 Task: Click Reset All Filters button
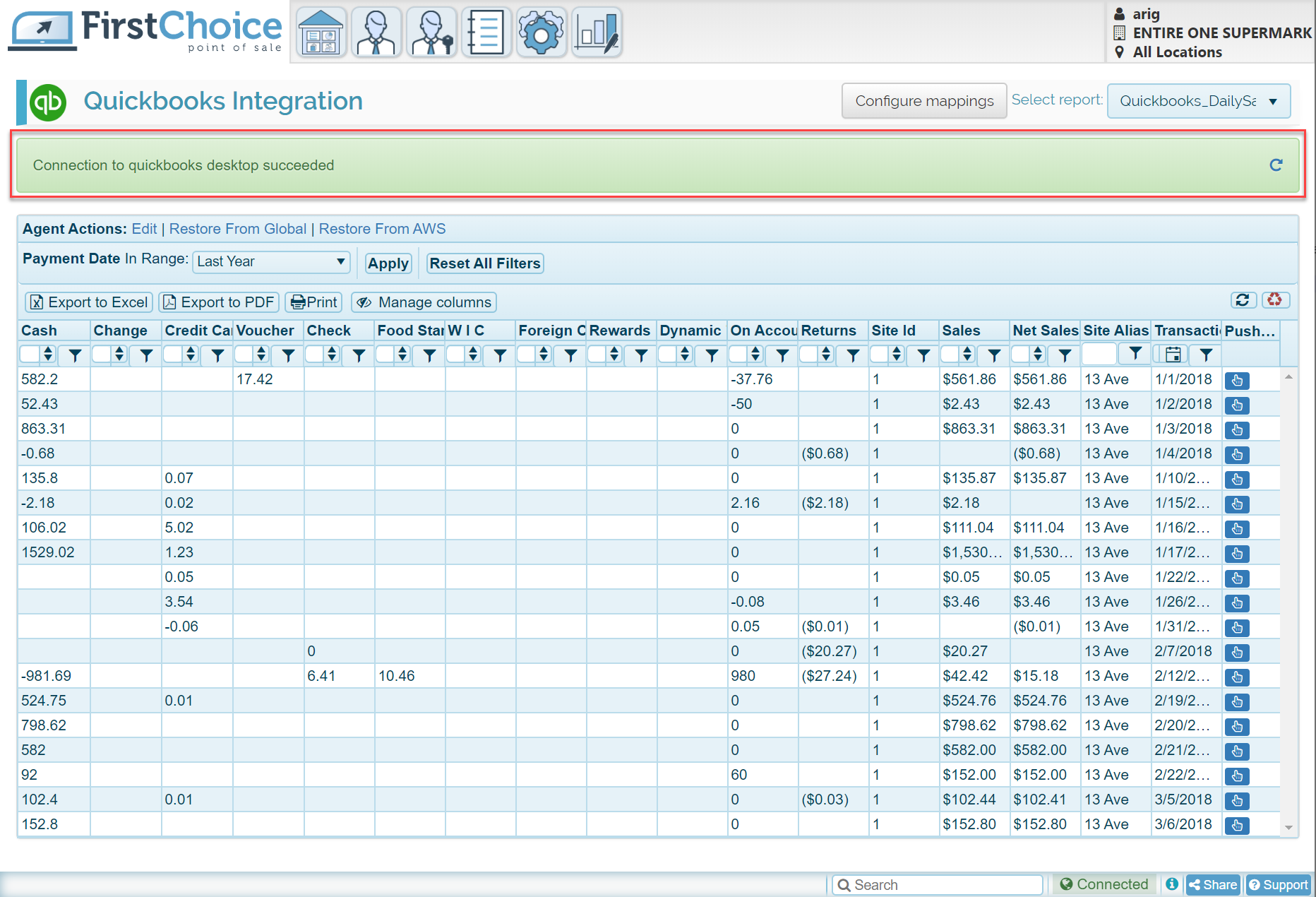[x=485, y=263]
